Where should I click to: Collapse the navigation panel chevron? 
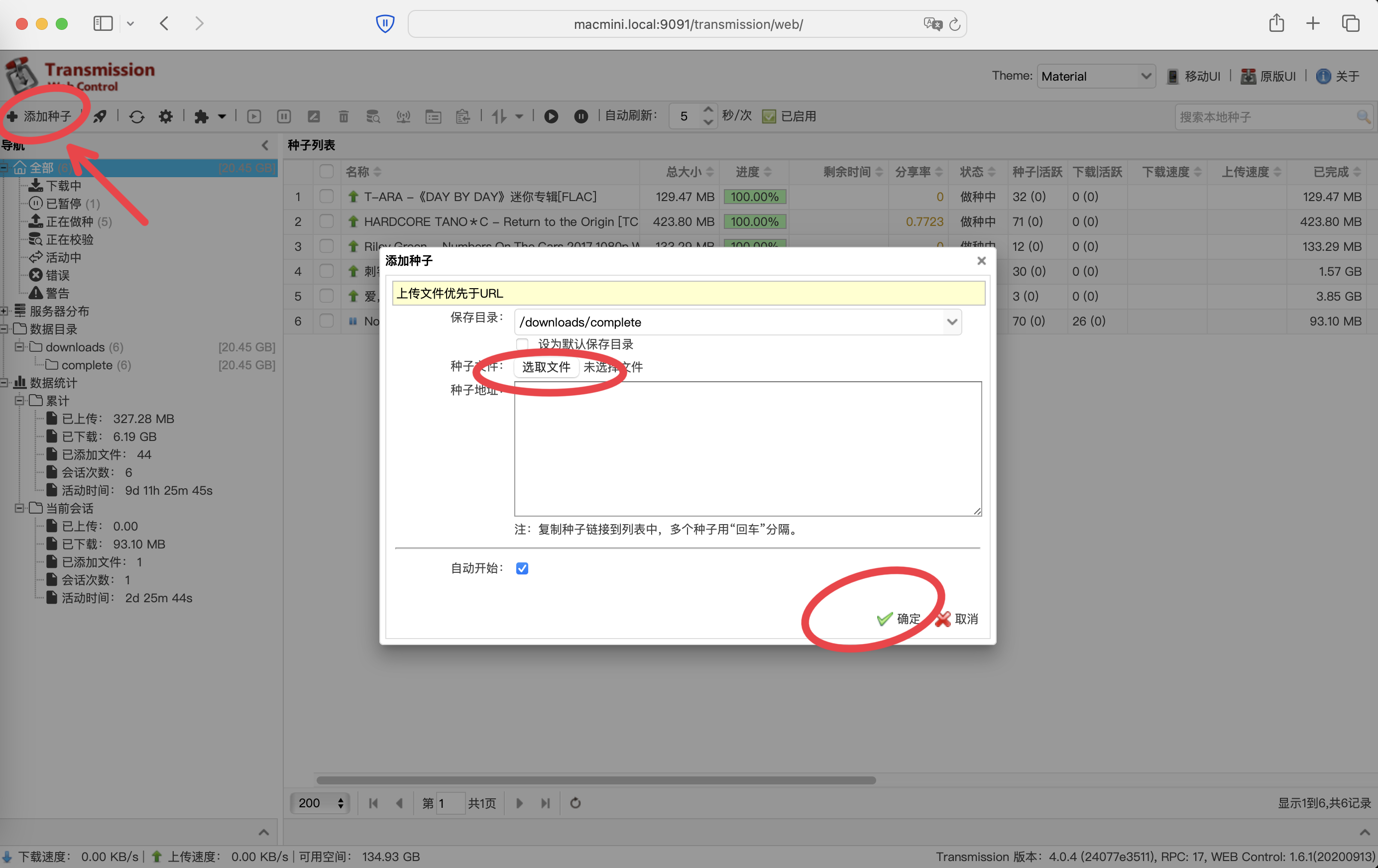click(x=265, y=145)
